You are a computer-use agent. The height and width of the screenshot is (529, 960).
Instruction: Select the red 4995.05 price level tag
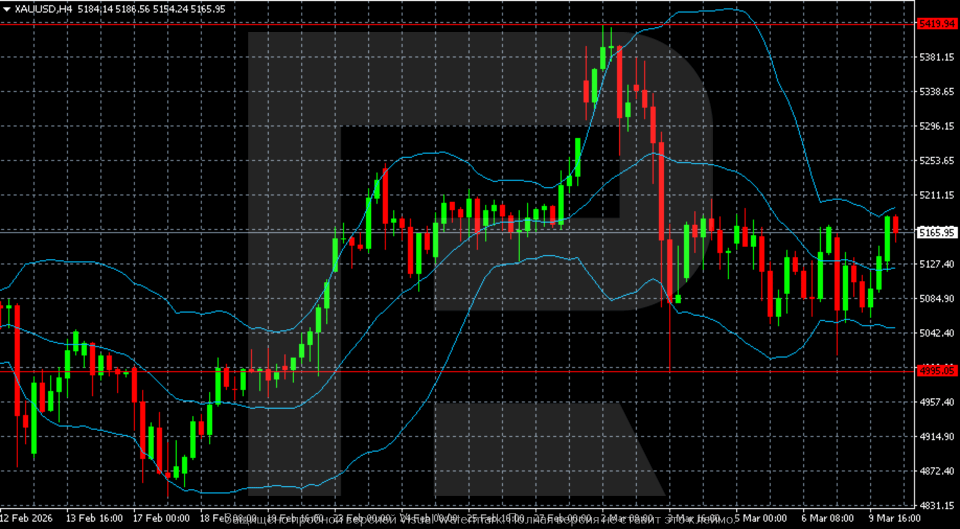point(936,369)
